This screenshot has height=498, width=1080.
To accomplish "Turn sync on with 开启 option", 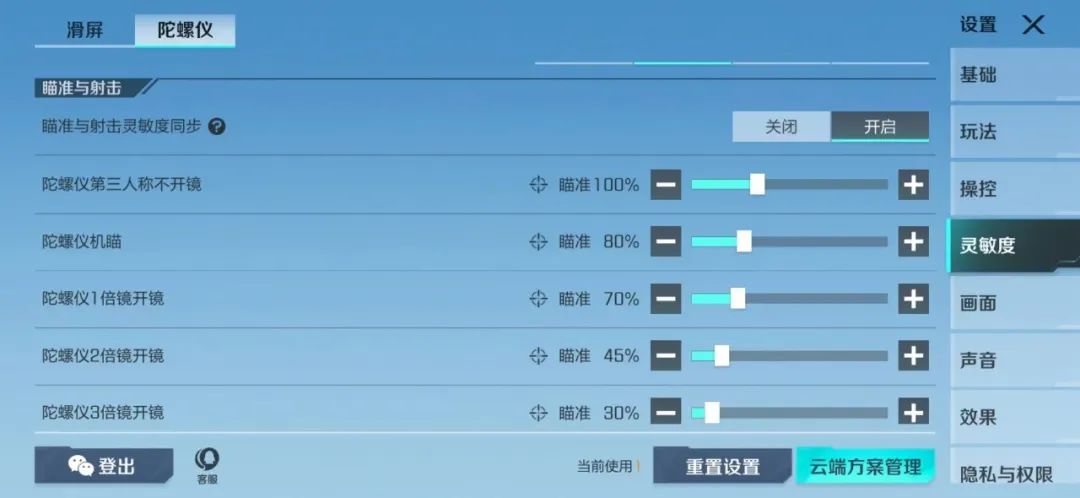I will click(880, 127).
